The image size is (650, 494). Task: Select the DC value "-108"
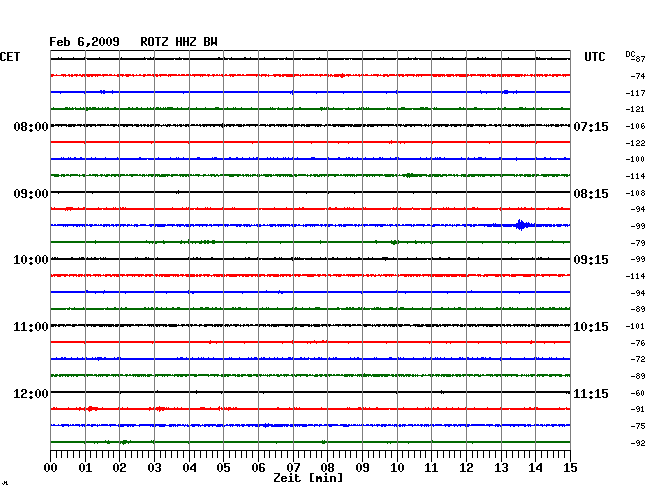point(635,193)
